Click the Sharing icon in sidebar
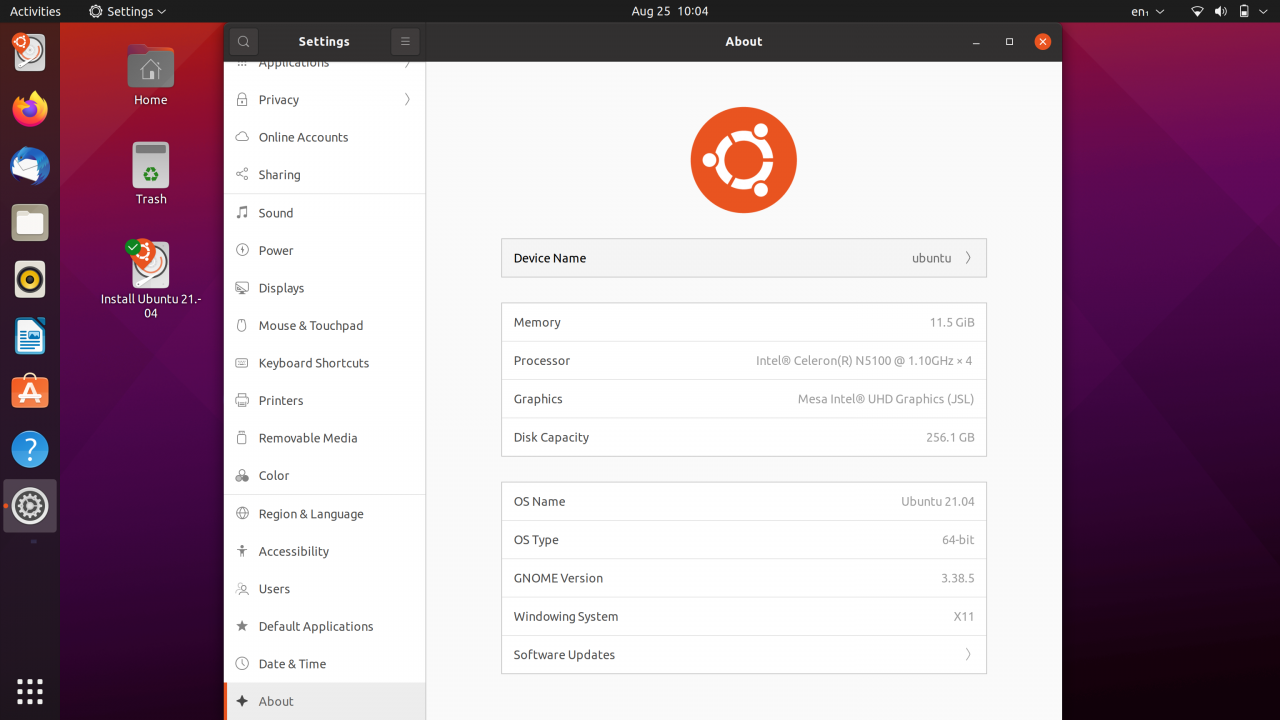Screen dimensions: 1280x720 pyautogui.click(x=242, y=174)
